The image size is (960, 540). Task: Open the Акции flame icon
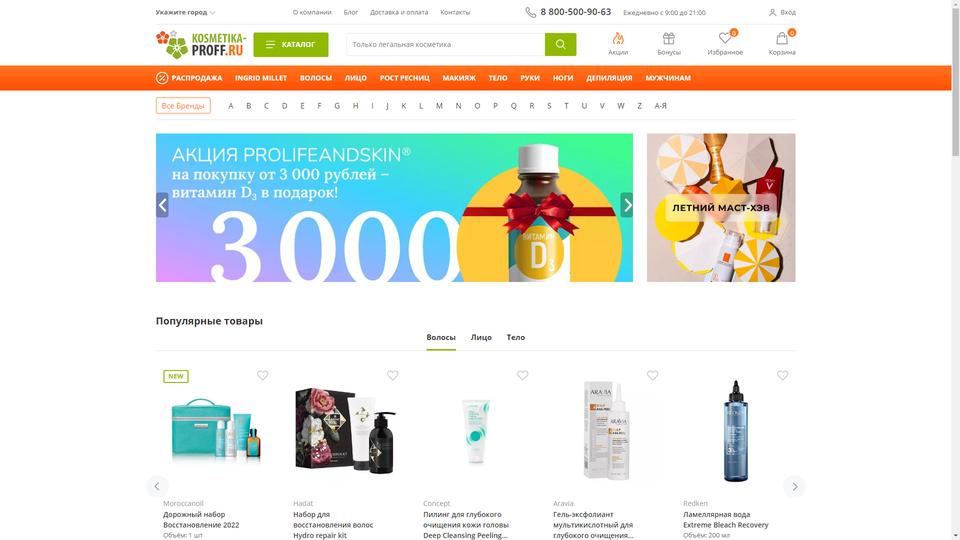[x=618, y=39]
